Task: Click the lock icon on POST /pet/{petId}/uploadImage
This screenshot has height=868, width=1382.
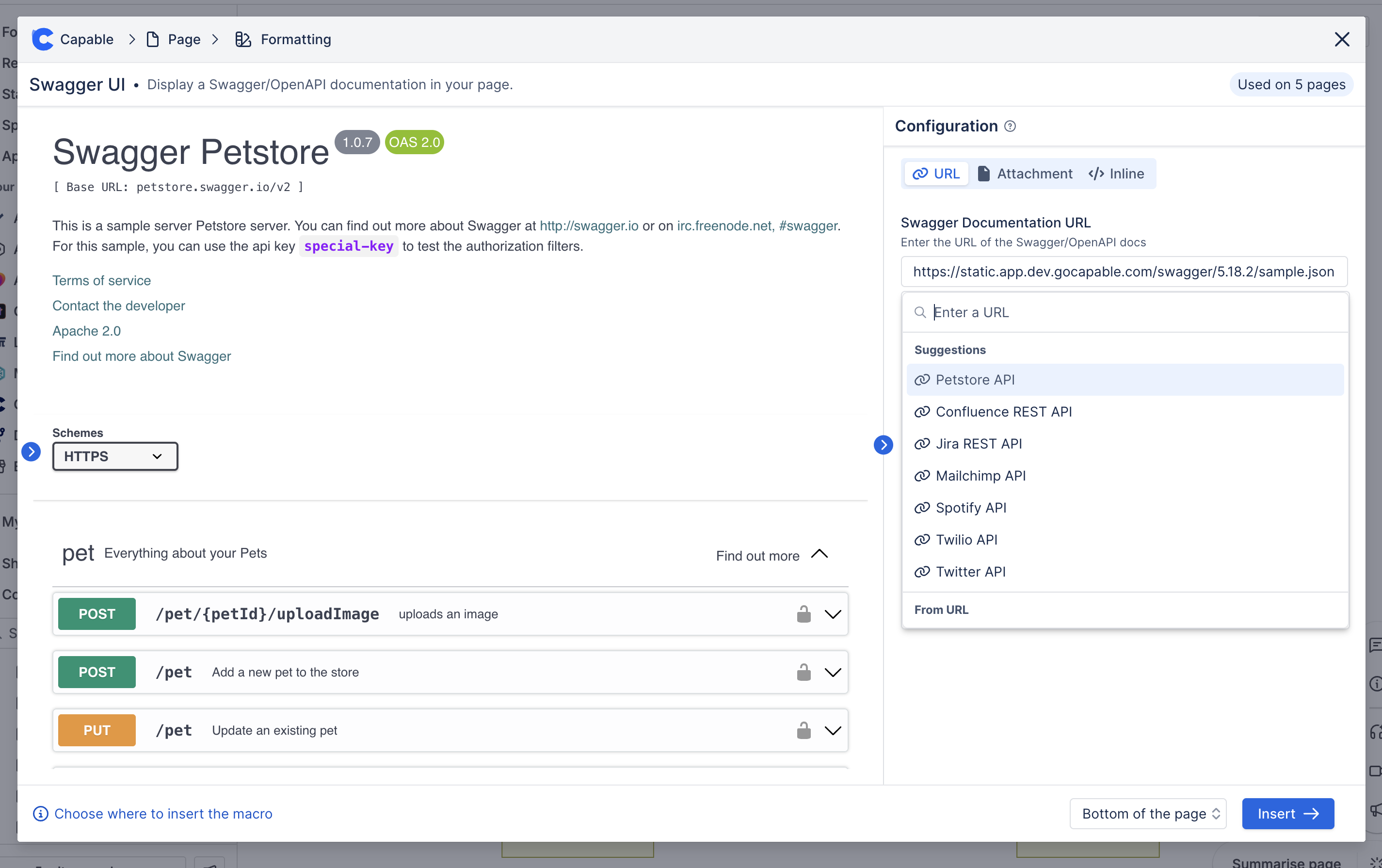Action: [x=803, y=614]
